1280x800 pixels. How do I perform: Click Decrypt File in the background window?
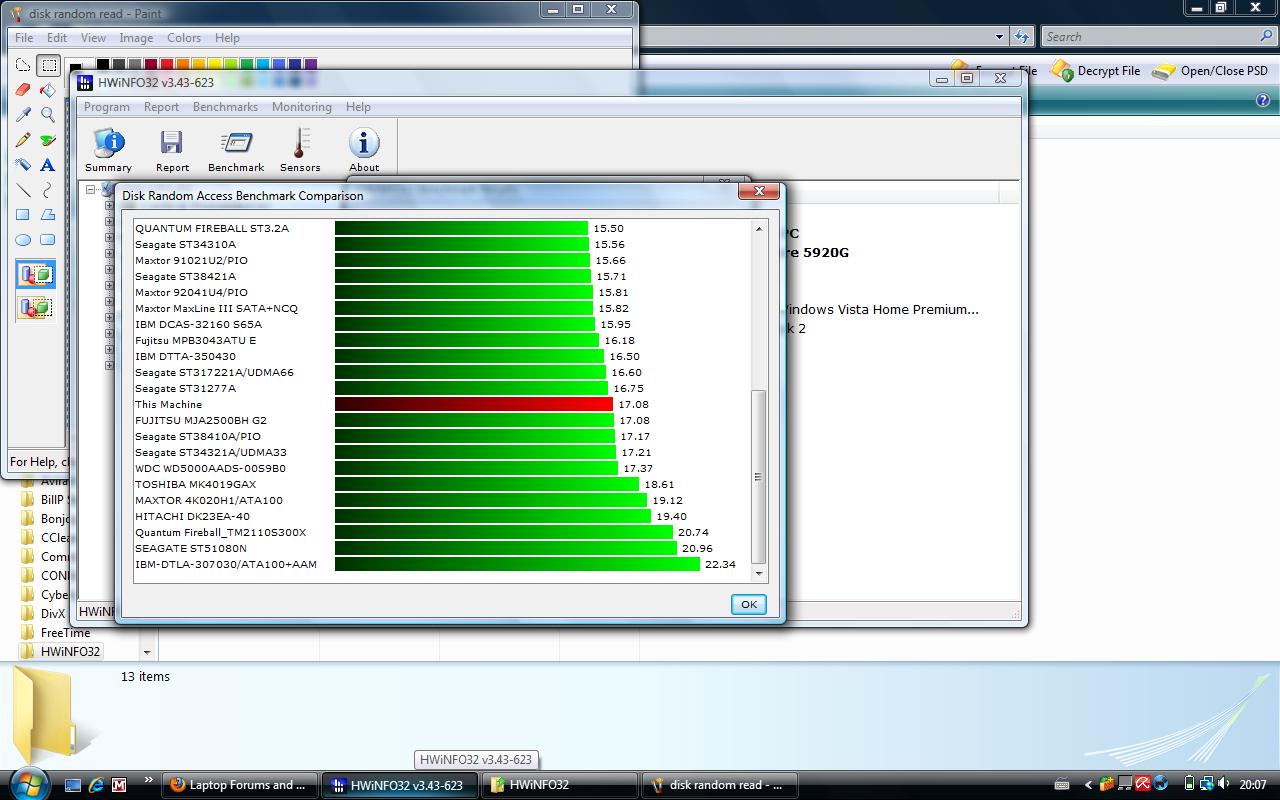[1096, 71]
